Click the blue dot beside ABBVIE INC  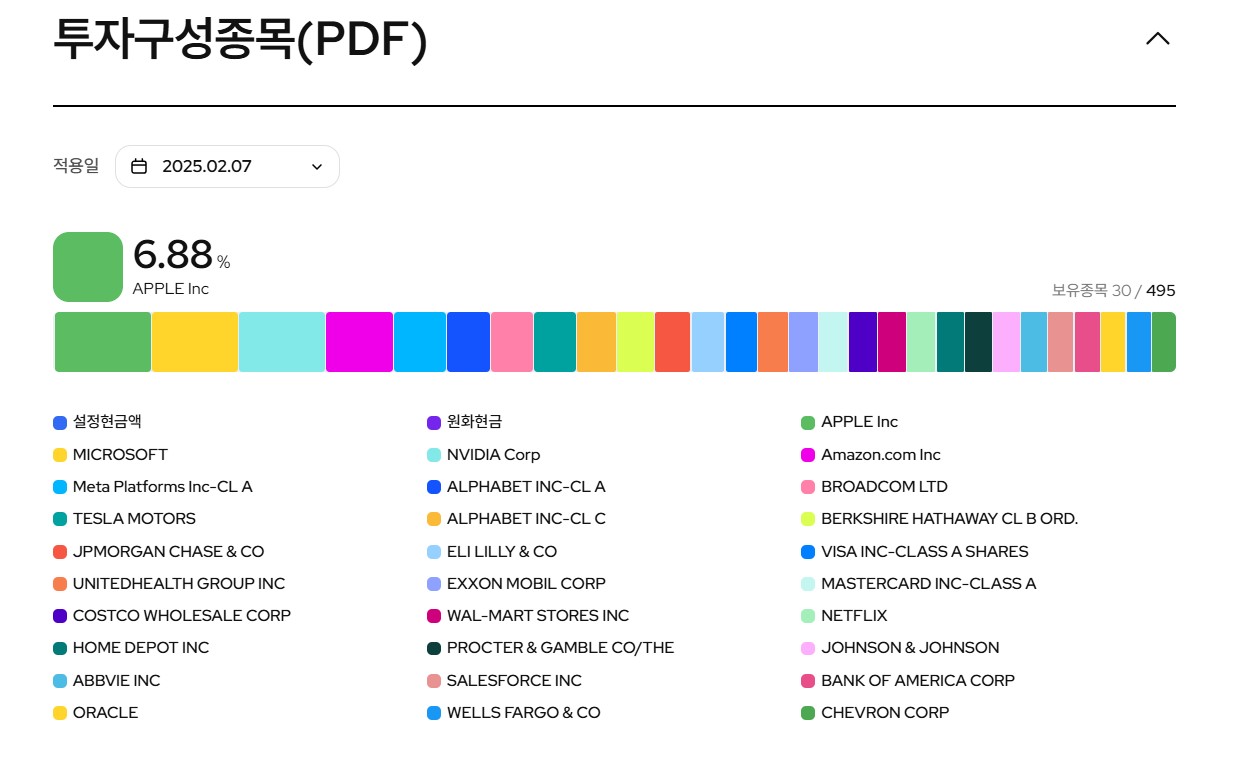click(x=60, y=681)
